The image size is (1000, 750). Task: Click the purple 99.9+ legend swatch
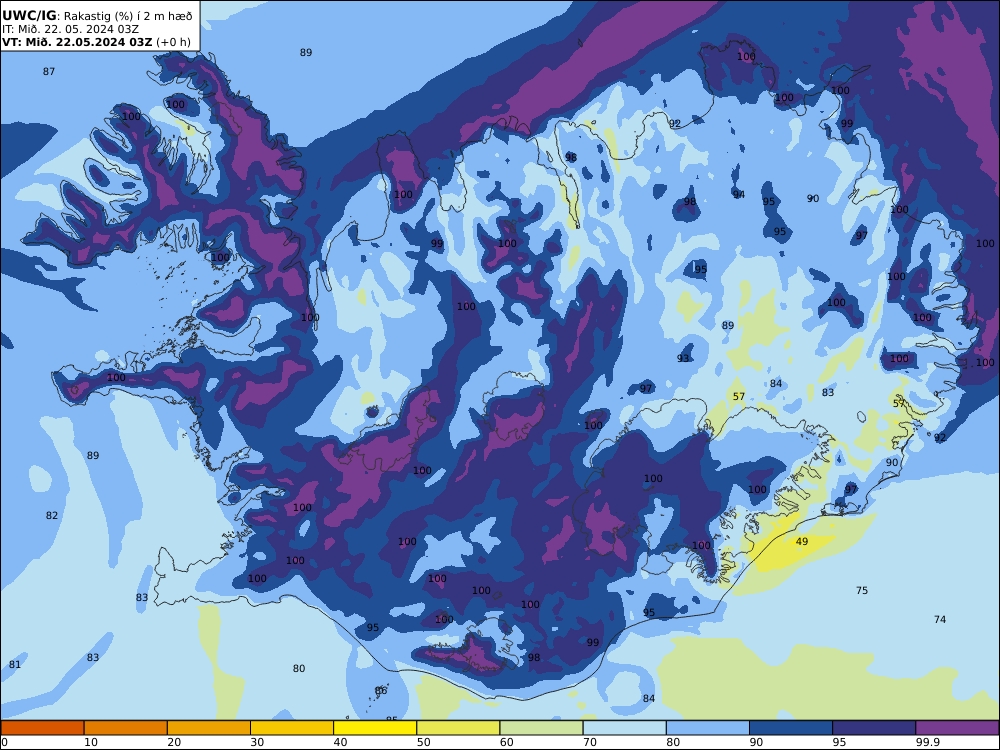point(957,728)
